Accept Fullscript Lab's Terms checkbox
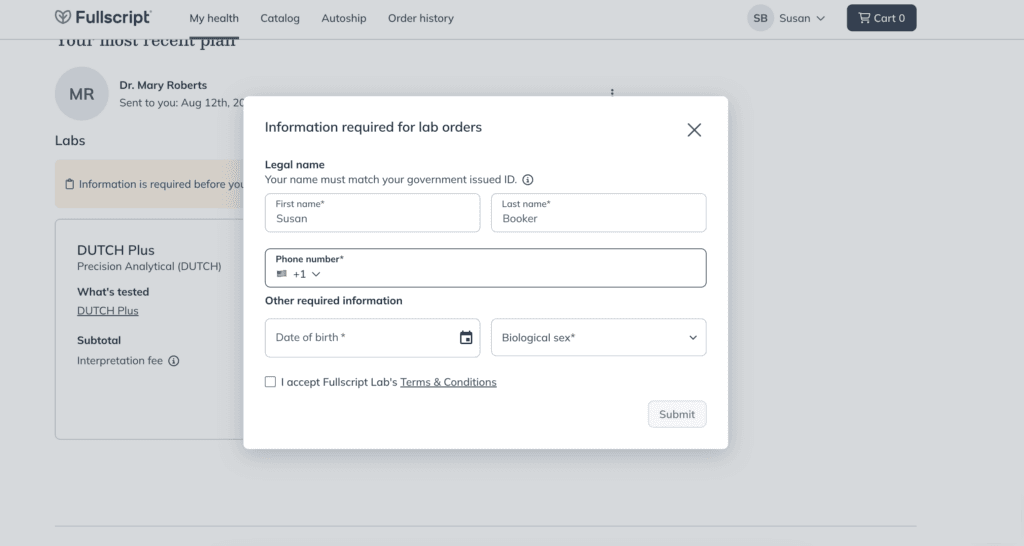1024x546 pixels. (x=270, y=381)
